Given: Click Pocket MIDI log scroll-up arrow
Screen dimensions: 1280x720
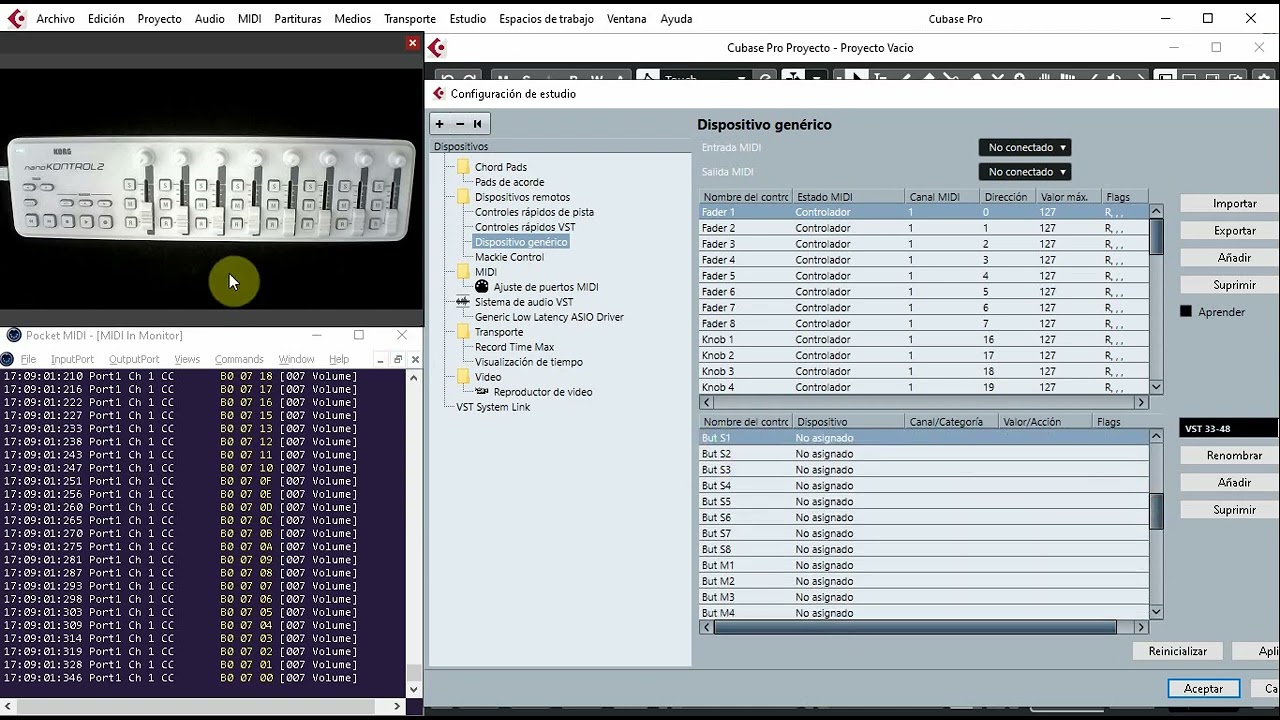Looking at the screenshot, I should (414, 378).
